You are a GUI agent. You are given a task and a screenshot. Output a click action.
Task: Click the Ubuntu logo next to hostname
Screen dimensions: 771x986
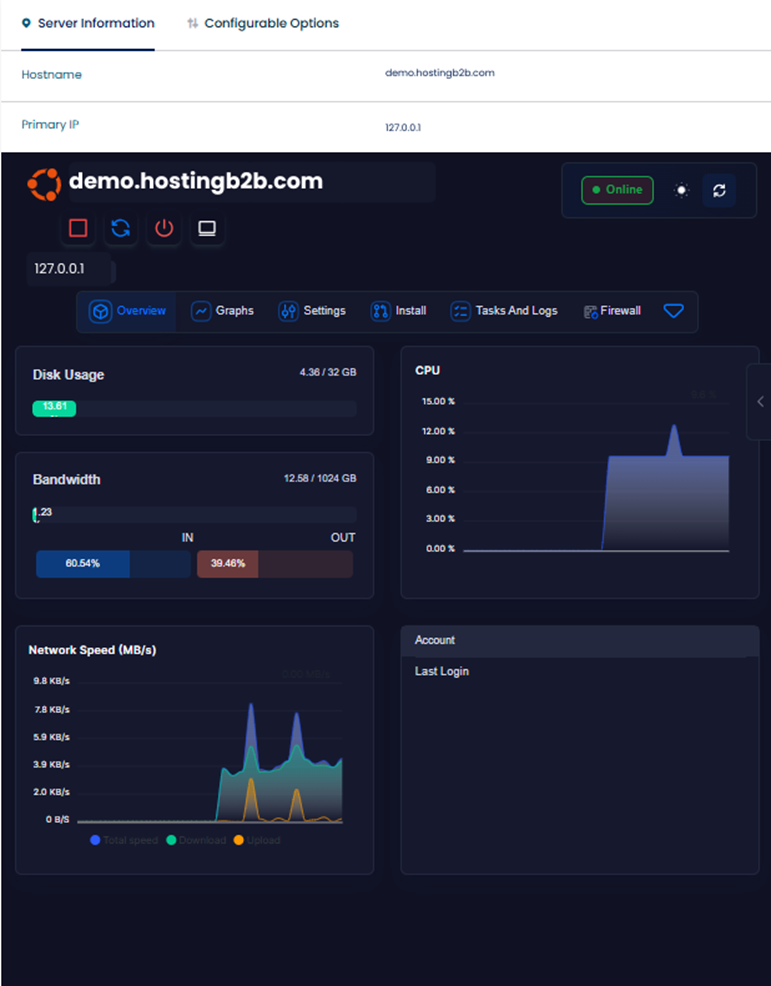point(44,183)
